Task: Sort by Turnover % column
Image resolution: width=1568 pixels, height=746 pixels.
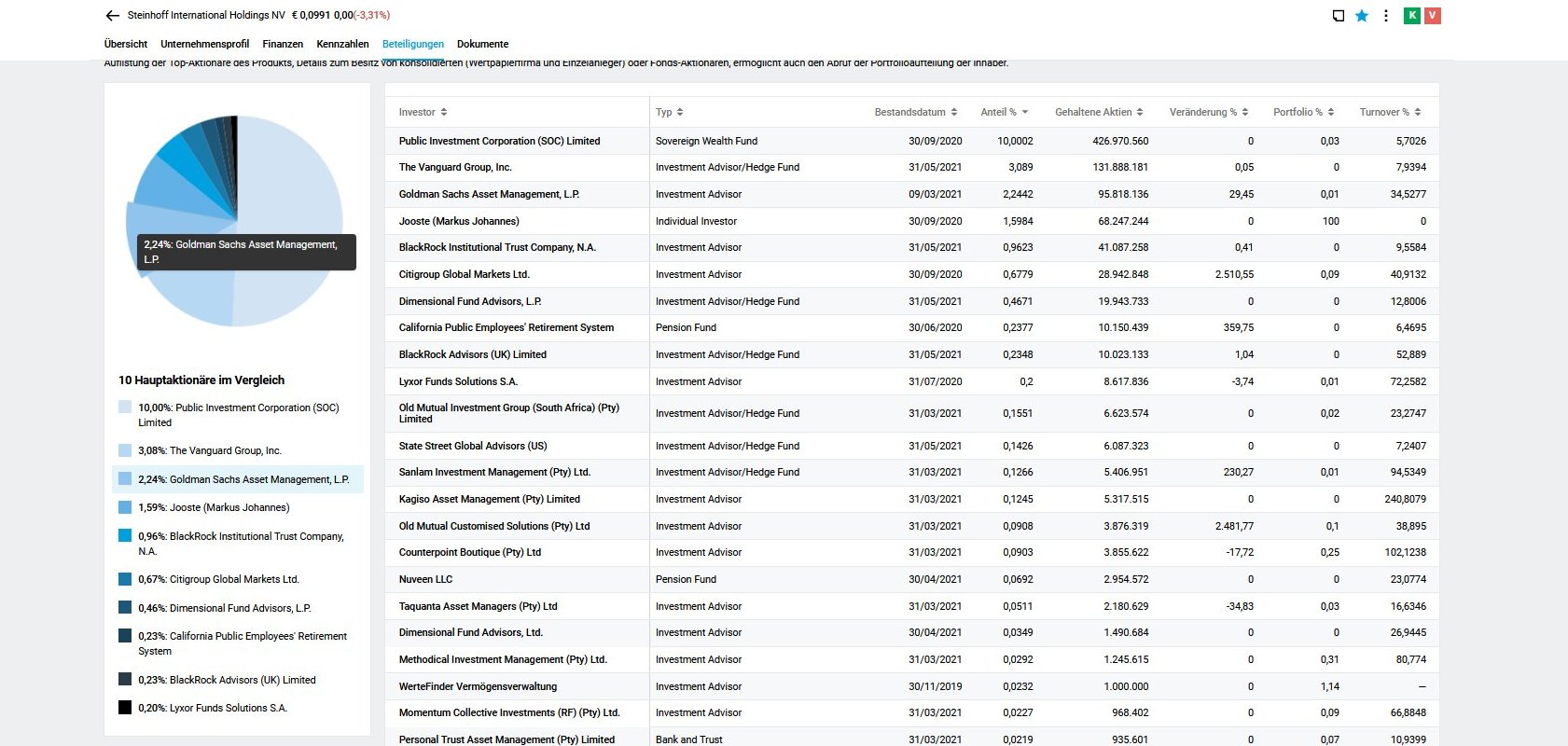Action: tap(1390, 112)
